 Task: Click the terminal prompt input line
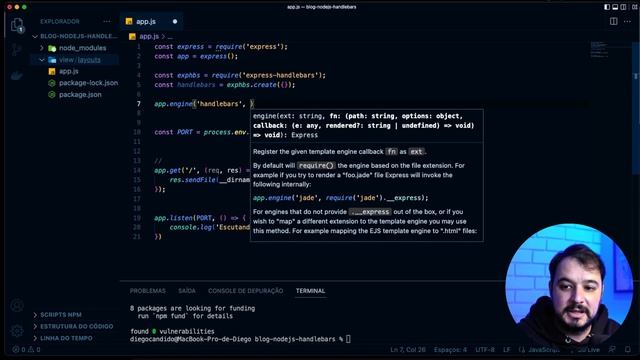[x=240, y=339]
